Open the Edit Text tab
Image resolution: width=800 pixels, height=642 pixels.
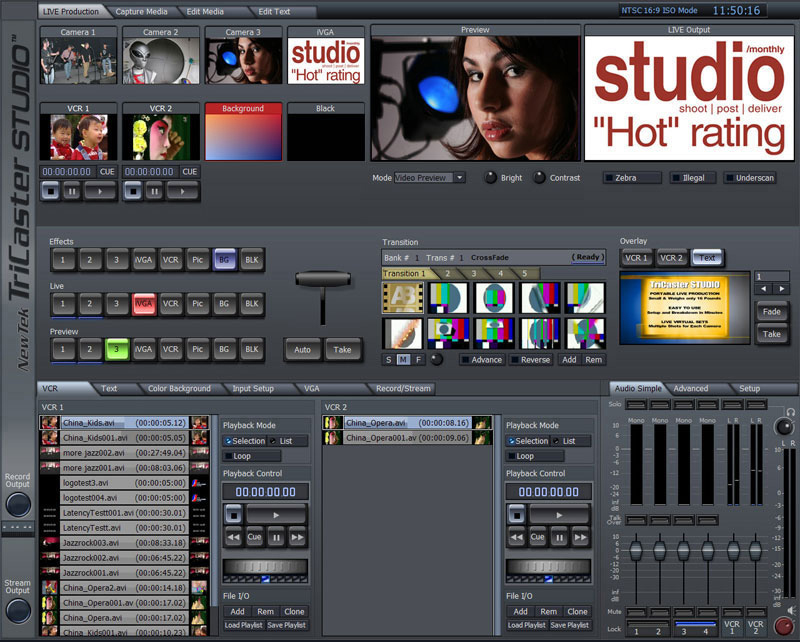274,11
